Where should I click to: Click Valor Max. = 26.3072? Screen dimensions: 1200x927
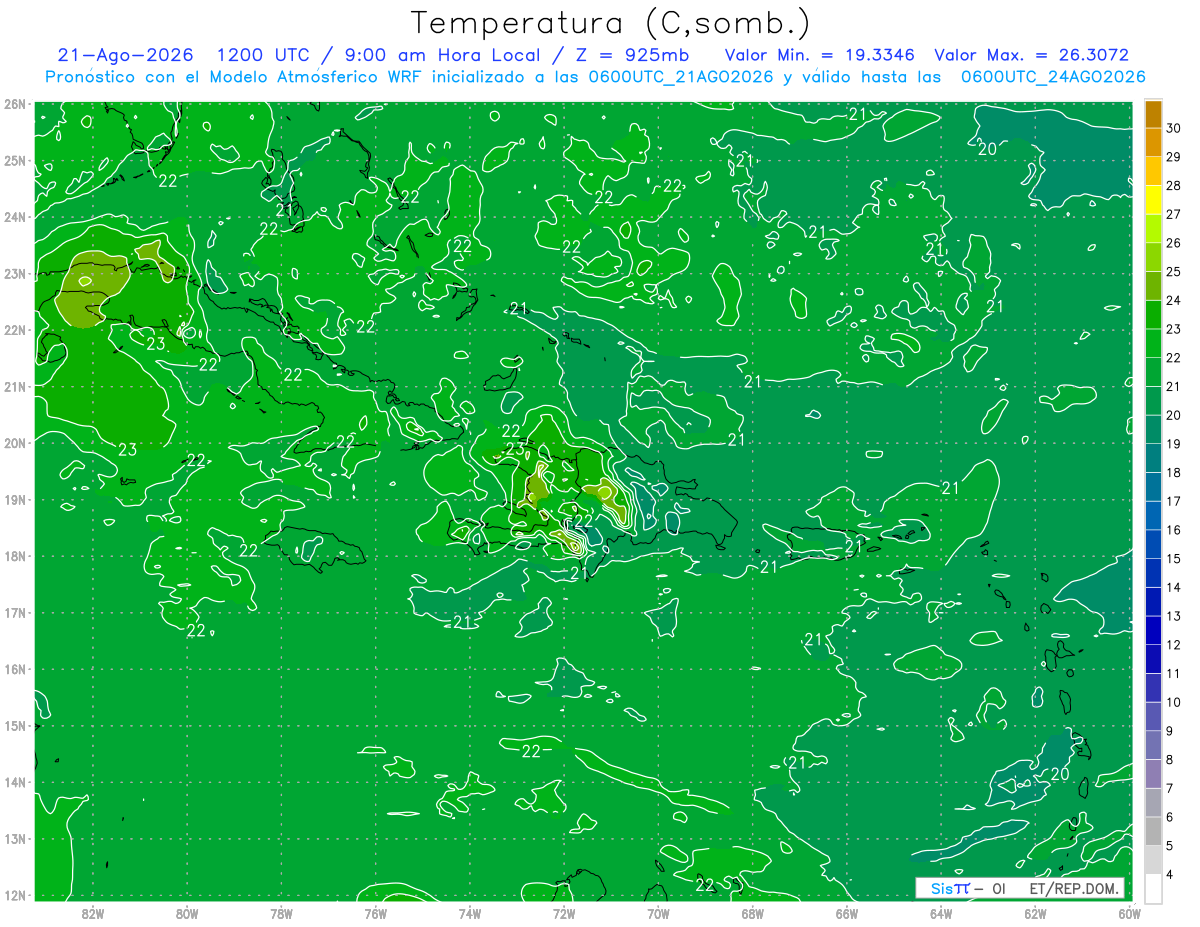tap(1031, 55)
